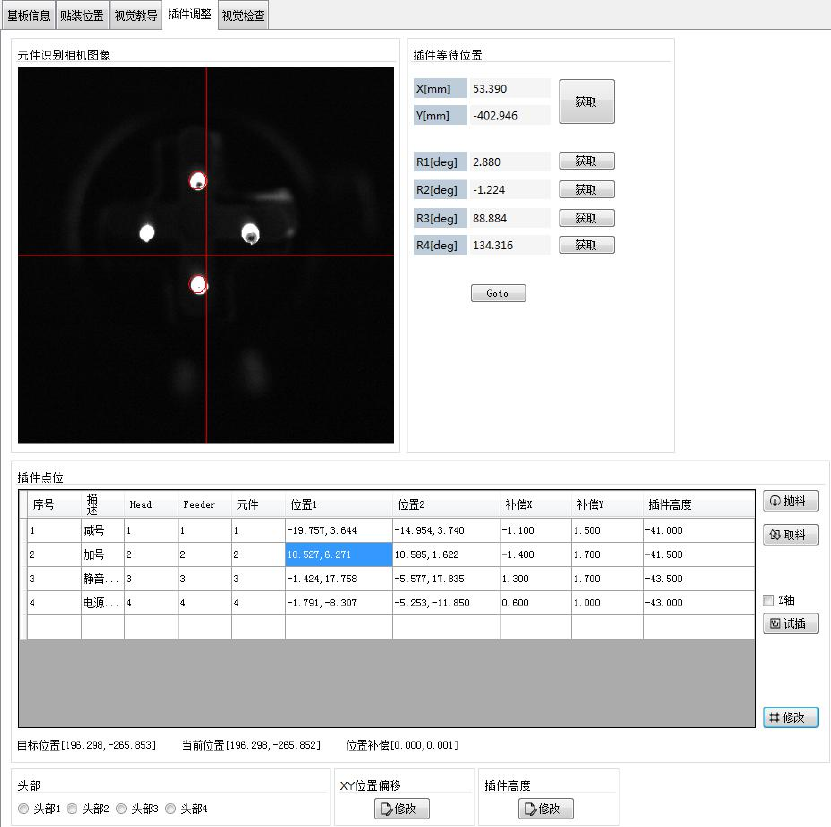Open the 视觉检查 tab

(242, 16)
